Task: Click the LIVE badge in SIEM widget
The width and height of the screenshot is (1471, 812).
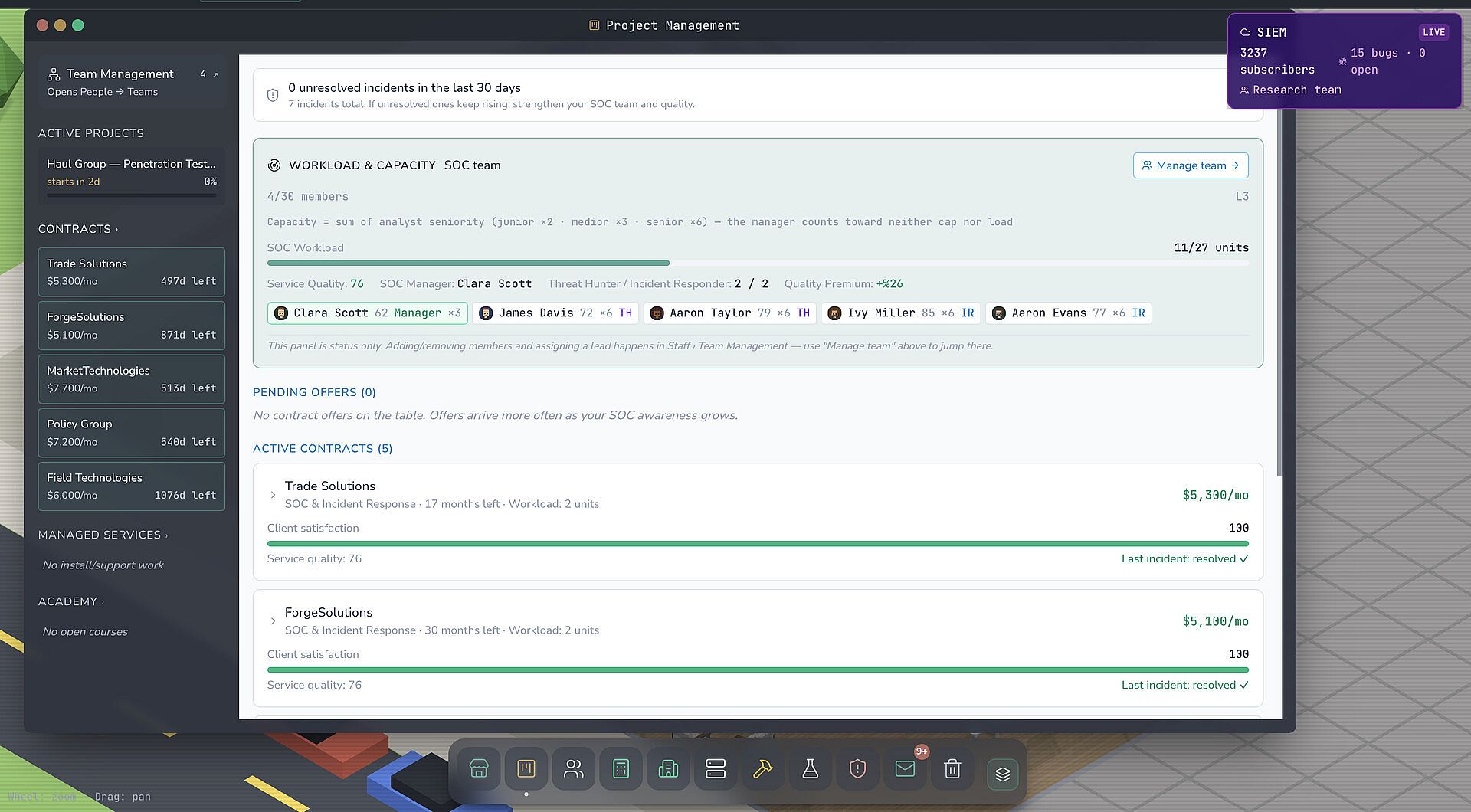Action: [x=1433, y=32]
